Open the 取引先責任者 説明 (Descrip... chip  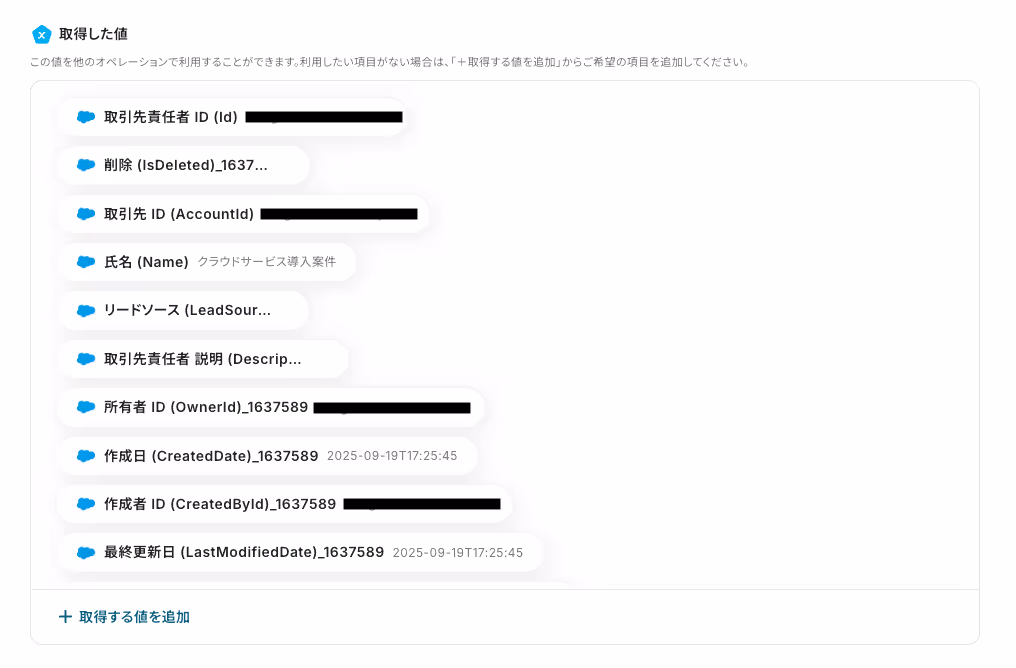tap(203, 359)
